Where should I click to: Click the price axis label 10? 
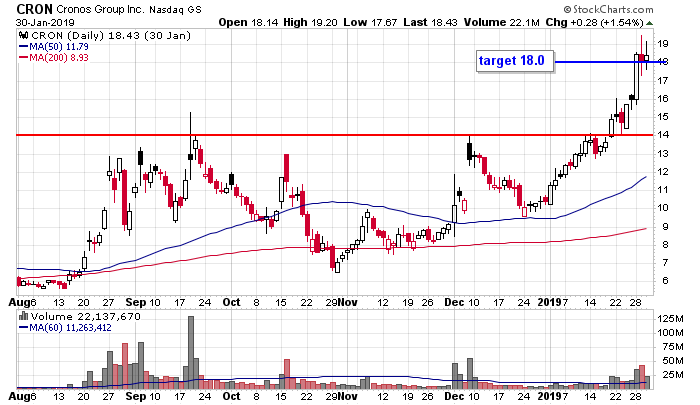point(662,208)
